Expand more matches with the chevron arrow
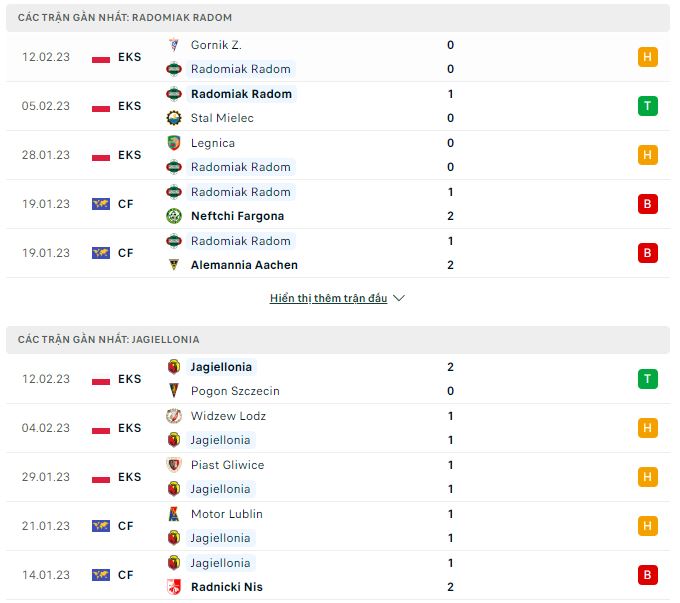The image size is (680, 603). pyautogui.click(x=399, y=298)
